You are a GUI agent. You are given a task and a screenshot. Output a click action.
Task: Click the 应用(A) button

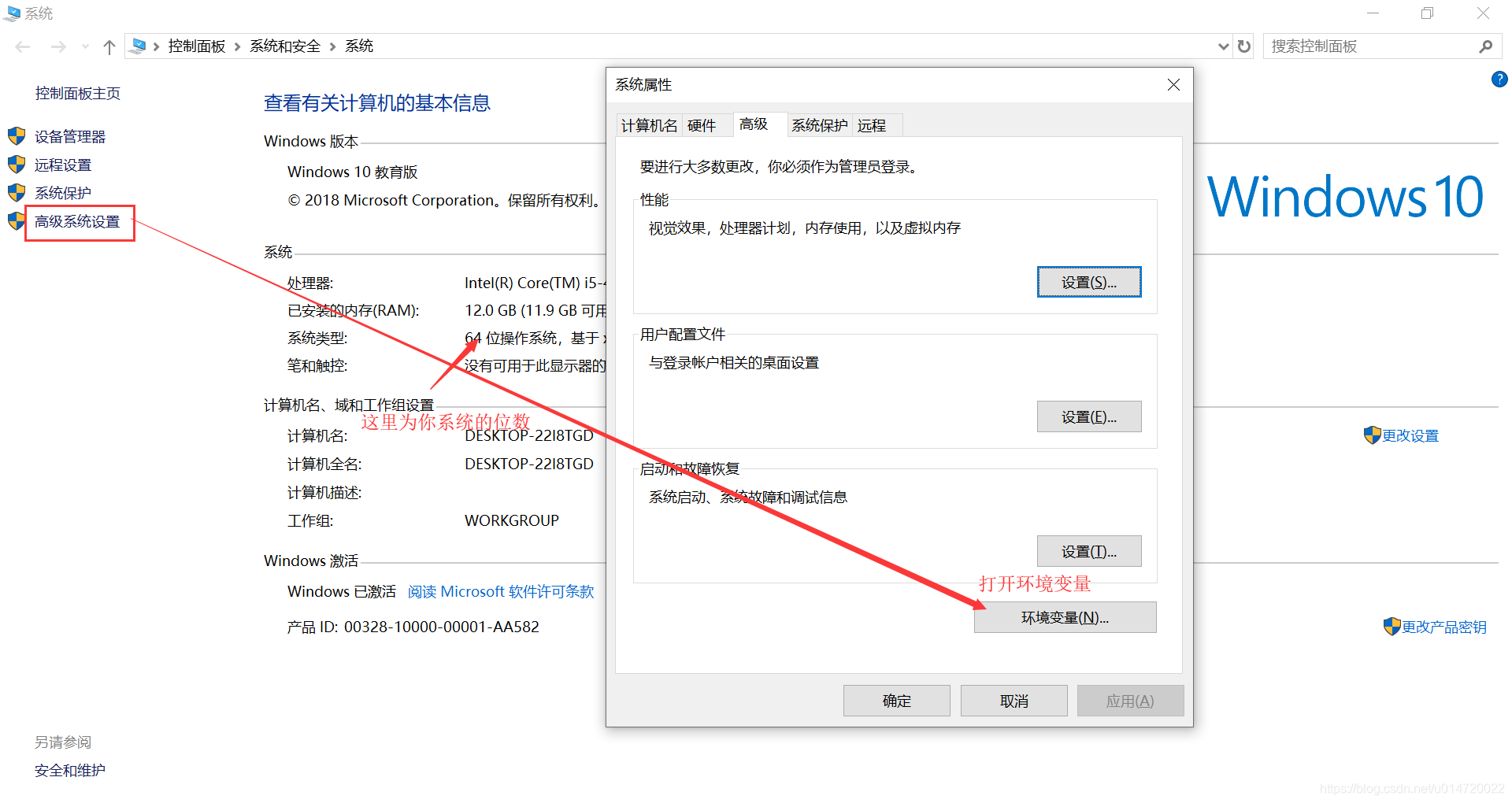tap(1131, 701)
